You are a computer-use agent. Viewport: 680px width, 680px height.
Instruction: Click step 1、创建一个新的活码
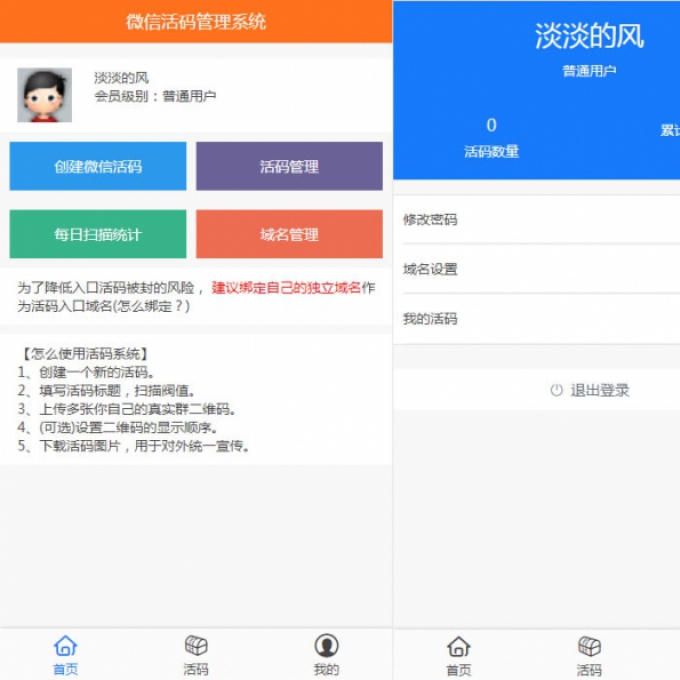(x=86, y=372)
